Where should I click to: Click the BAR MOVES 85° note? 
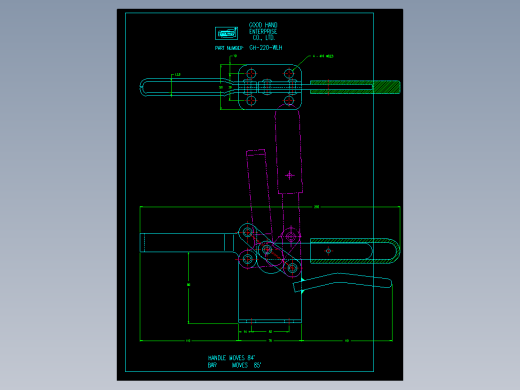[234, 365]
